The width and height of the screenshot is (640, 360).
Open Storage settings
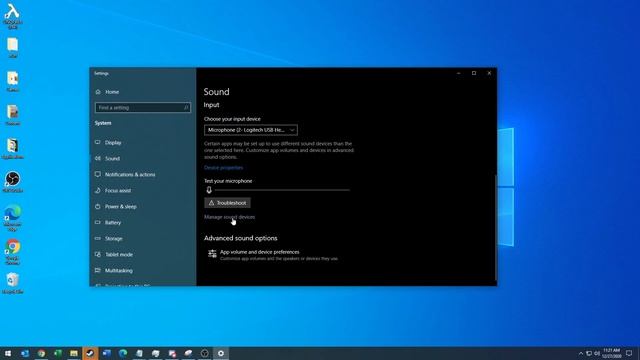[x=113, y=238]
